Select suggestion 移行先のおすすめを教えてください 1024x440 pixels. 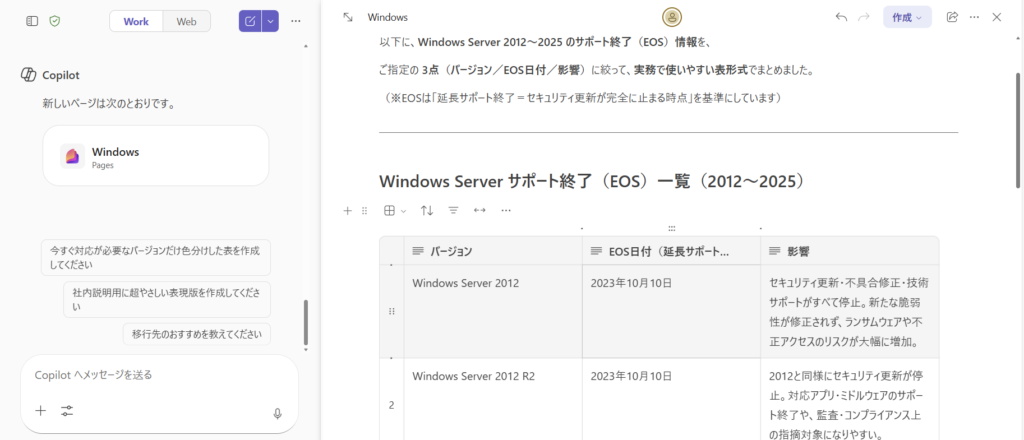(x=197, y=334)
